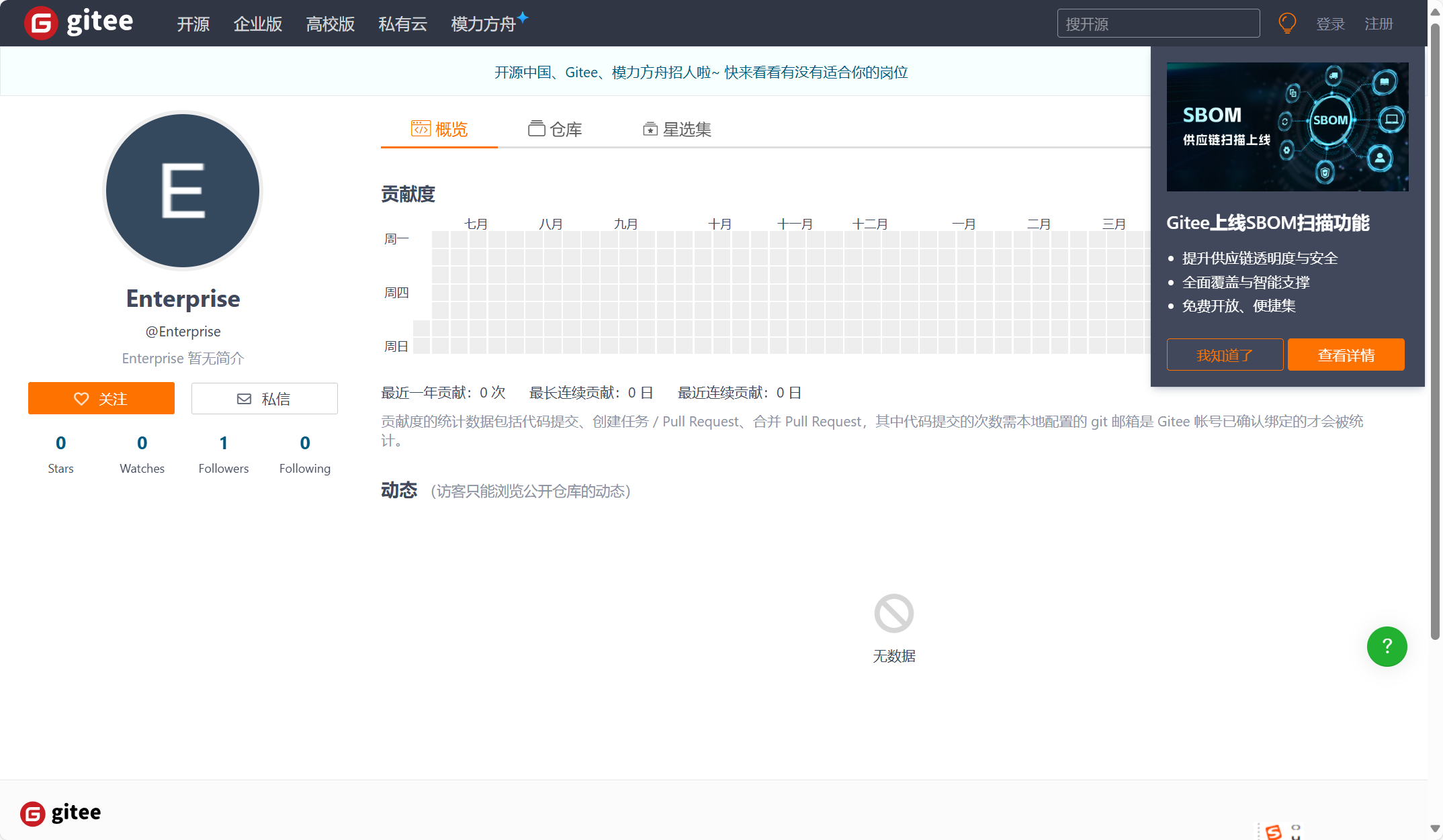Open the 注册 registration link
This screenshot has width=1443, height=840.
[1379, 24]
